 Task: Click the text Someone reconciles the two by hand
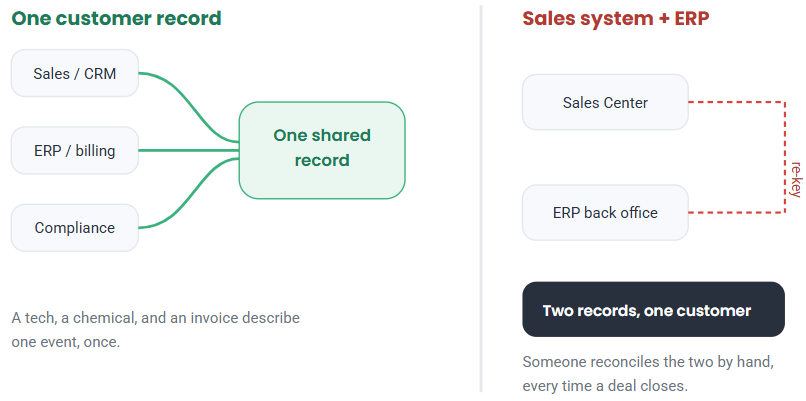point(648,361)
